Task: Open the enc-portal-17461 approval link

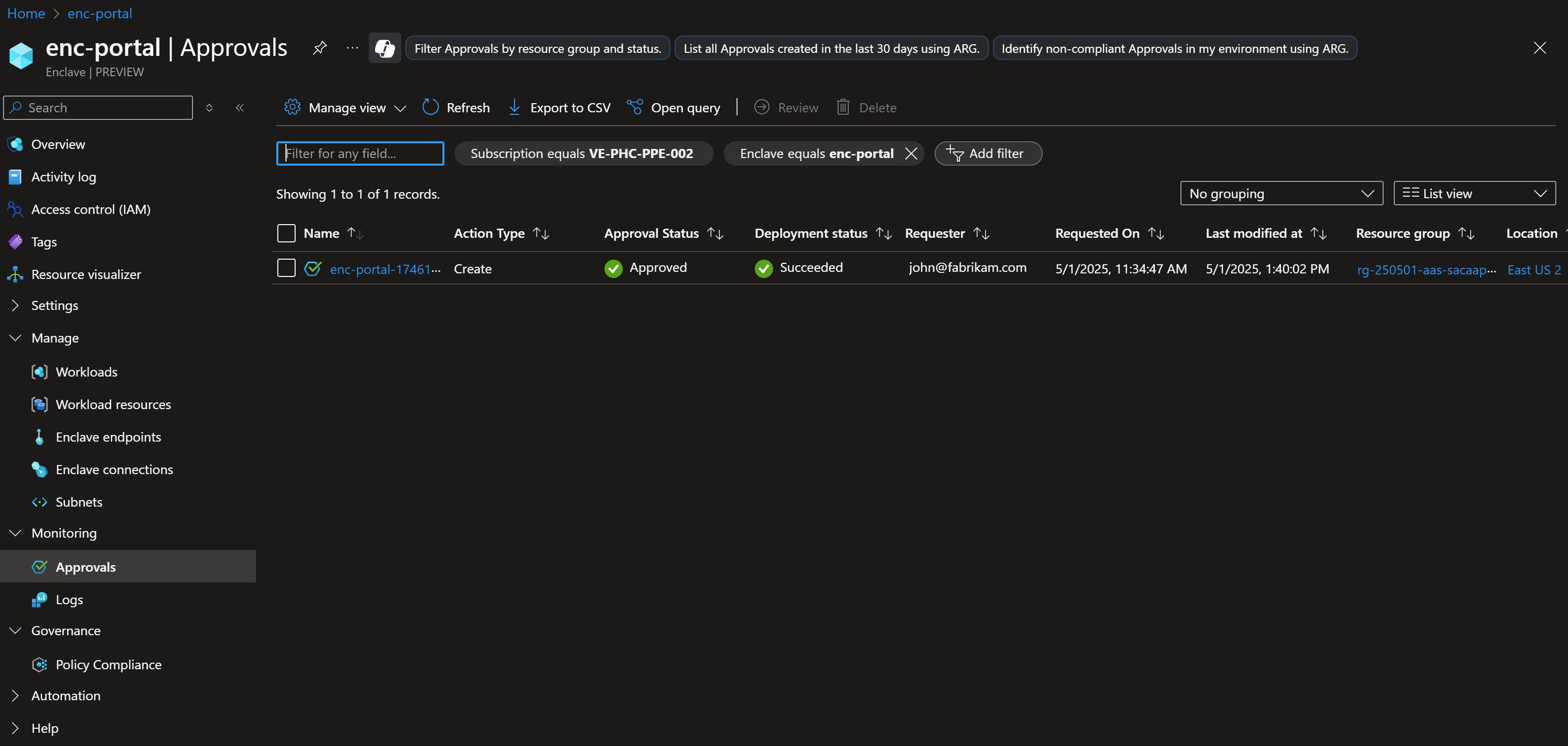Action: (386, 269)
